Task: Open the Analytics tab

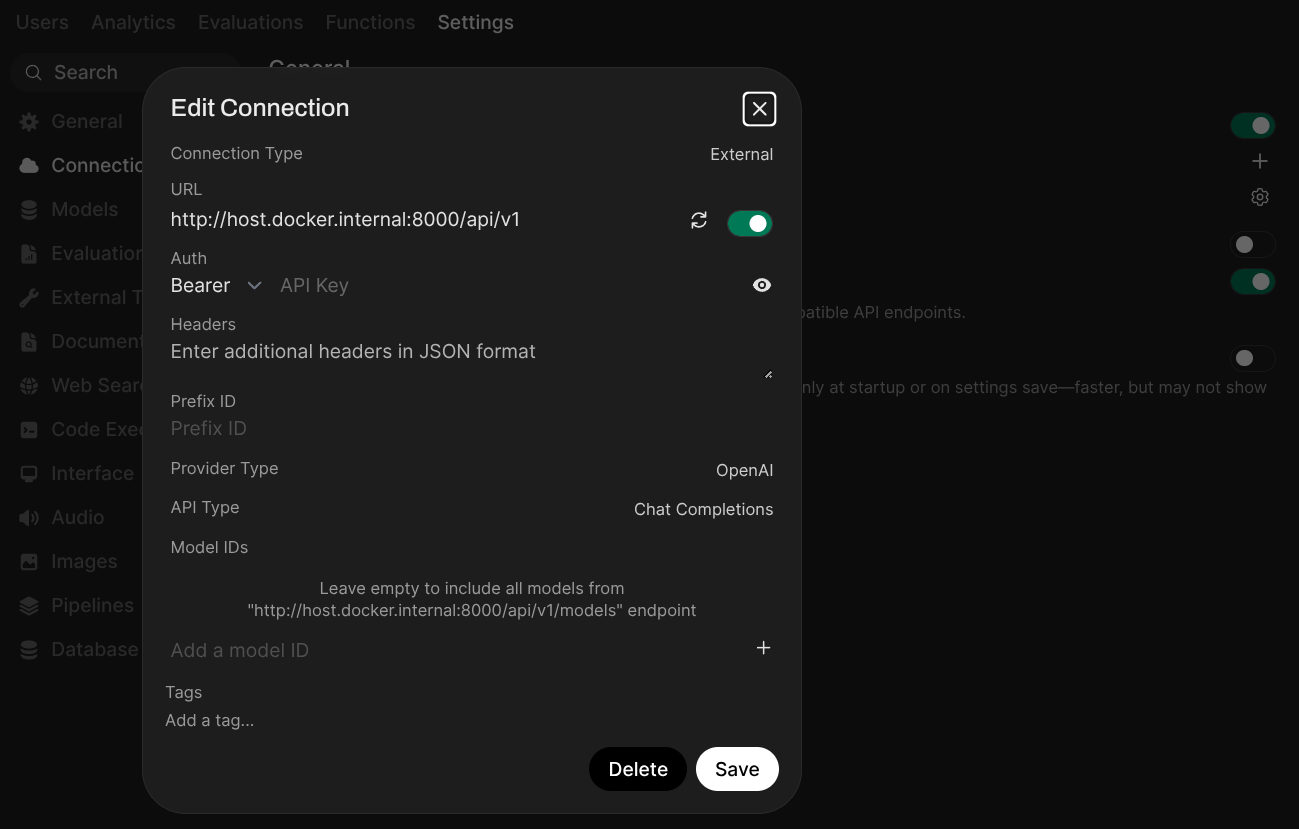Action: (x=133, y=22)
